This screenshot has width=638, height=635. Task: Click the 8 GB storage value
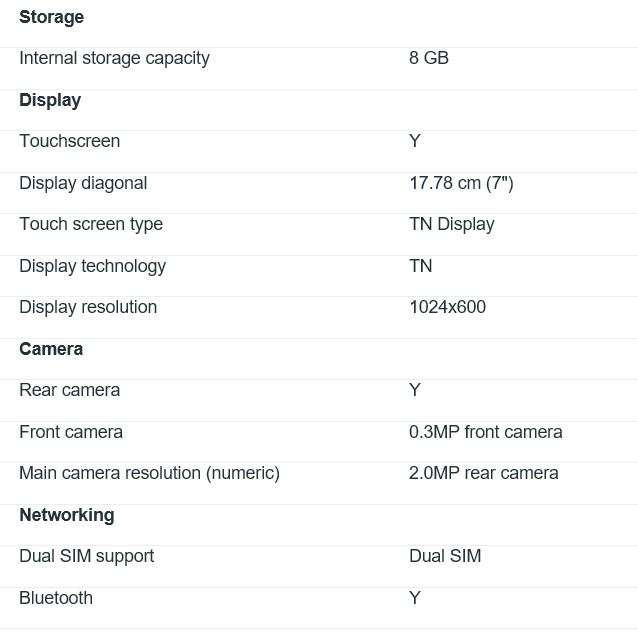(x=429, y=58)
